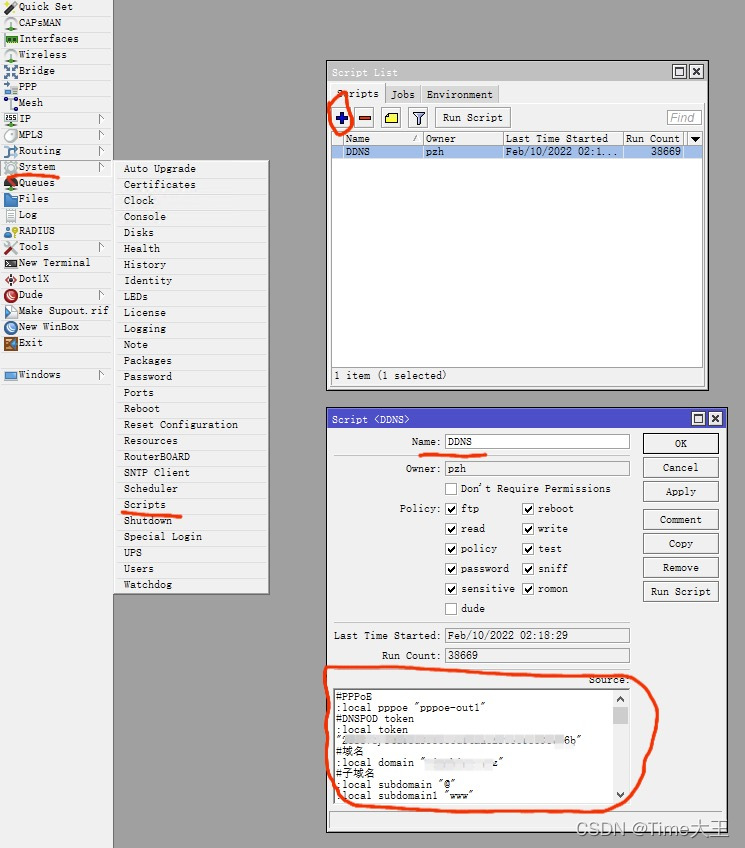Click the yellow comment icon in Script List
The width and height of the screenshot is (745, 848).
391,118
